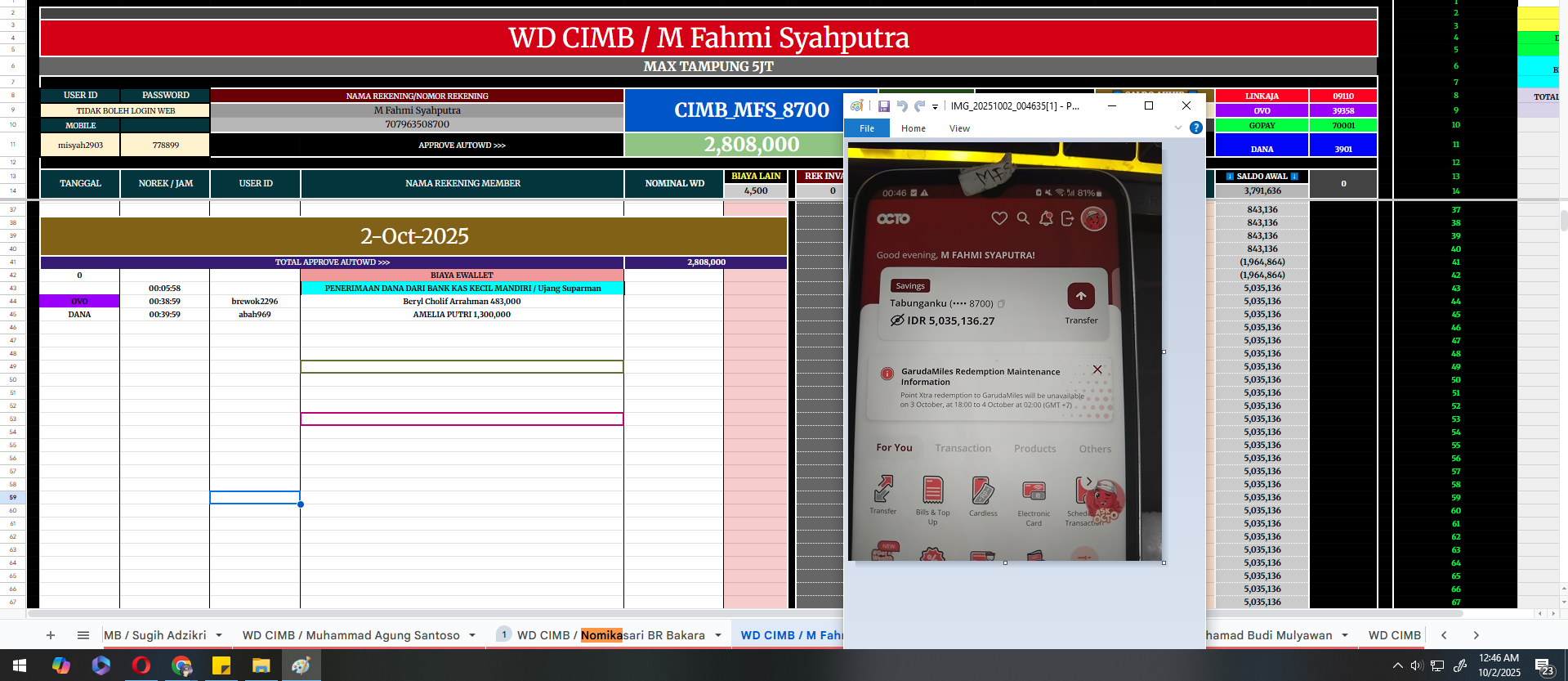Viewport: 1568px width, 681px height.
Task: Open the File menu in Paint
Action: (867, 128)
